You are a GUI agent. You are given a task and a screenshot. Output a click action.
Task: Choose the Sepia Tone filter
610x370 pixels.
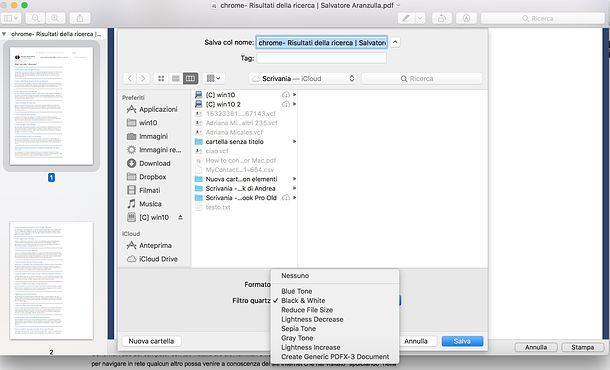coord(335,328)
